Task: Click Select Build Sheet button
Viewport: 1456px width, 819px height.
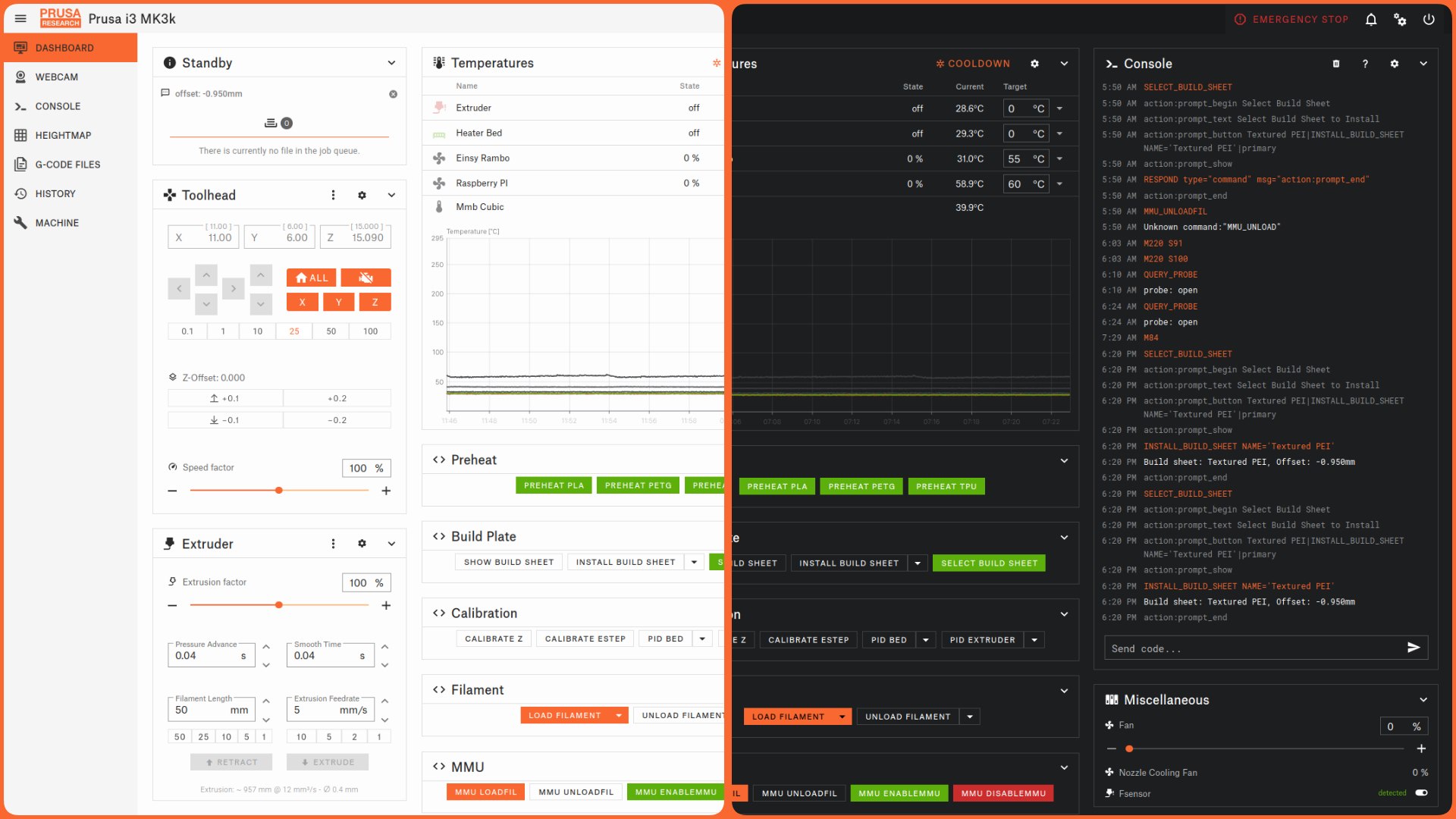Action: coord(989,563)
